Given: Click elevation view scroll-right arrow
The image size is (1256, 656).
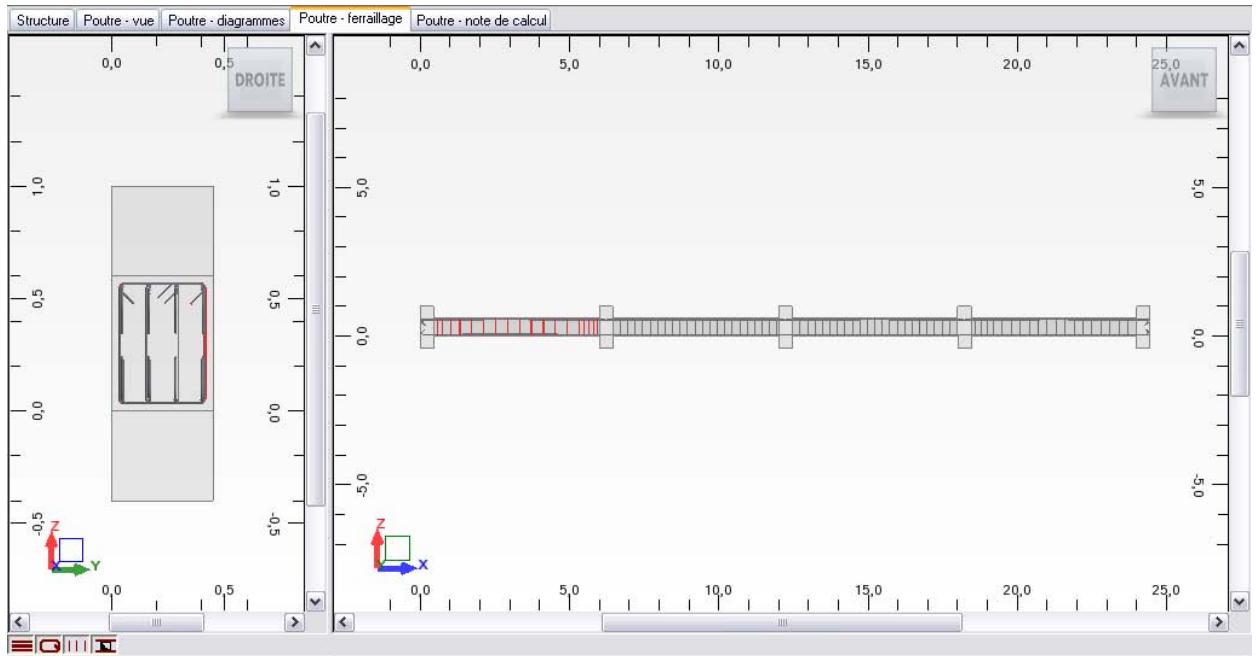Looking at the screenshot, I should pyautogui.click(x=1218, y=622).
